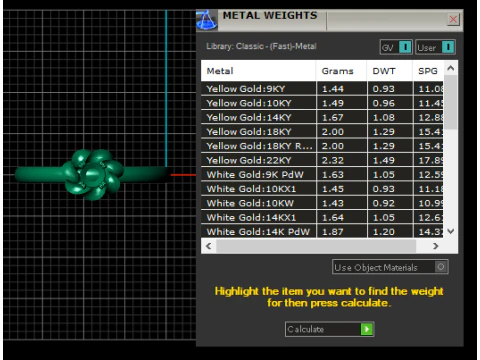The image size is (480, 360).
Task: Select the White Gold:14KX1 row
Action: (322, 218)
